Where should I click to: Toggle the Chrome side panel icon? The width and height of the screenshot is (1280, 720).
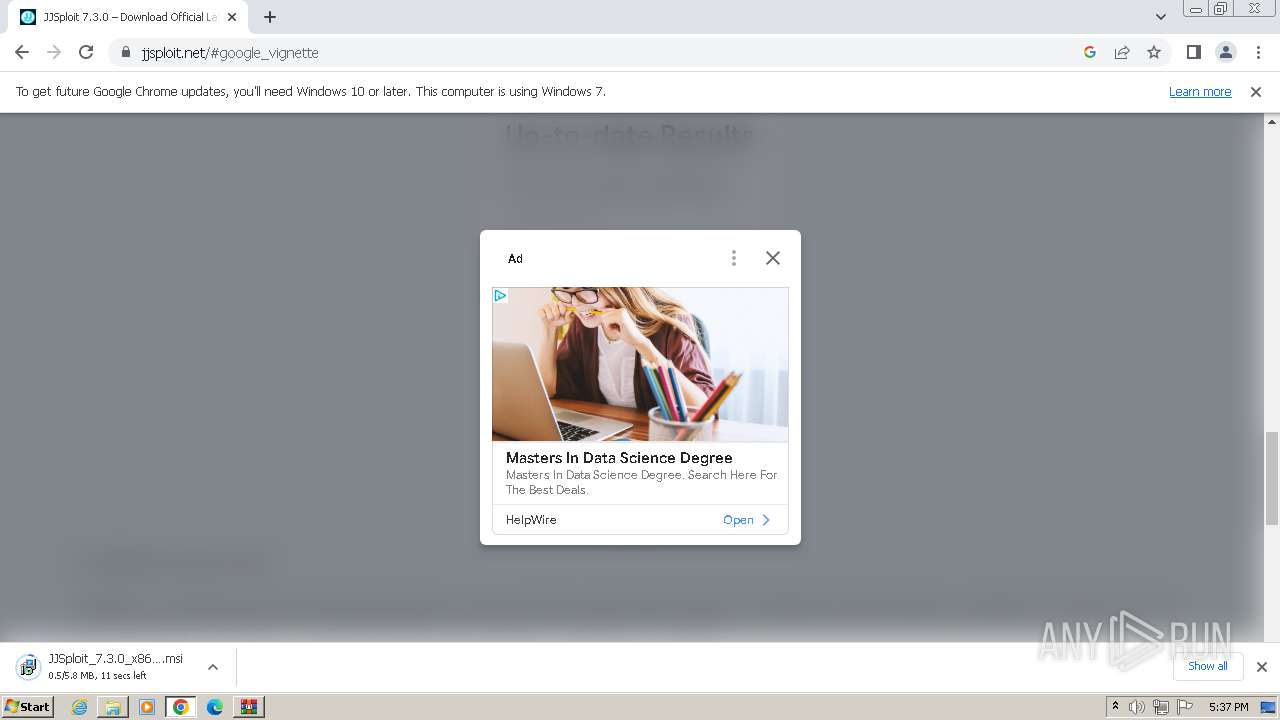pyautogui.click(x=1193, y=52)
